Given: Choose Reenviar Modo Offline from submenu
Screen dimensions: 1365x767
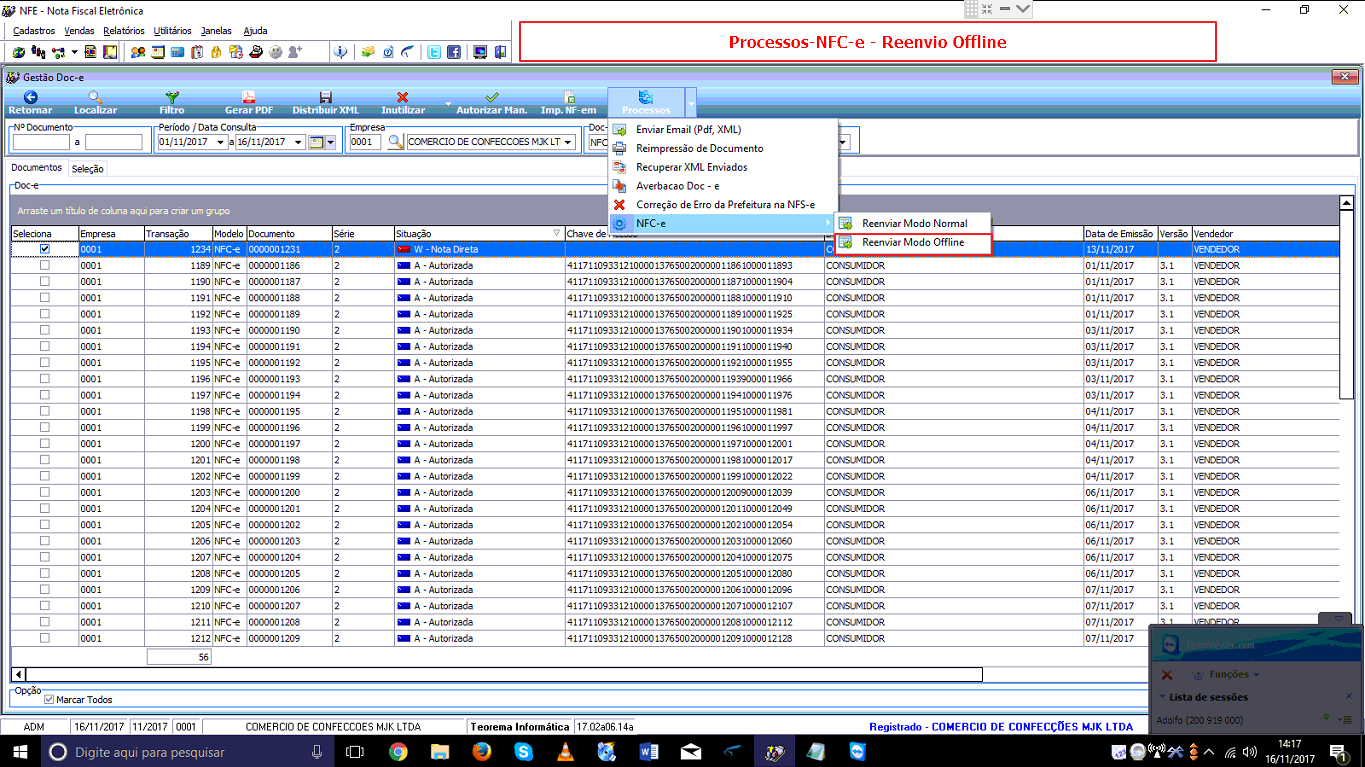Looking at the screenshot, I should click(x=912, y=243).
